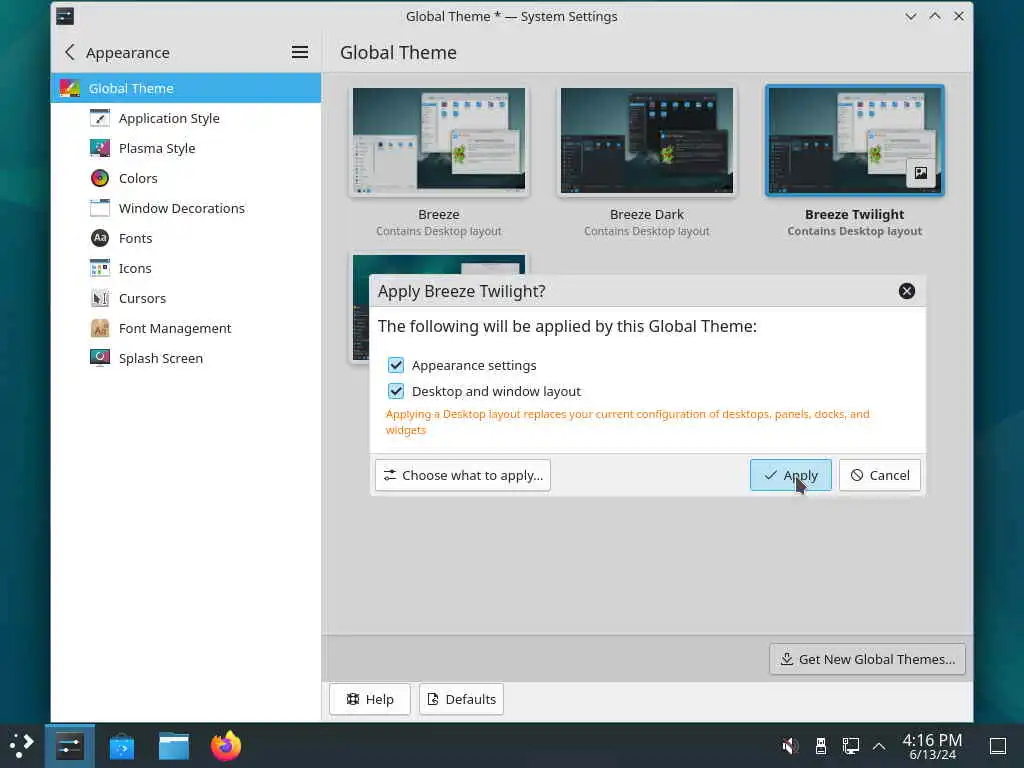Click the Breeze Dark theme name label
Viewport: 1024px width, 768px height.
[647, 214]
